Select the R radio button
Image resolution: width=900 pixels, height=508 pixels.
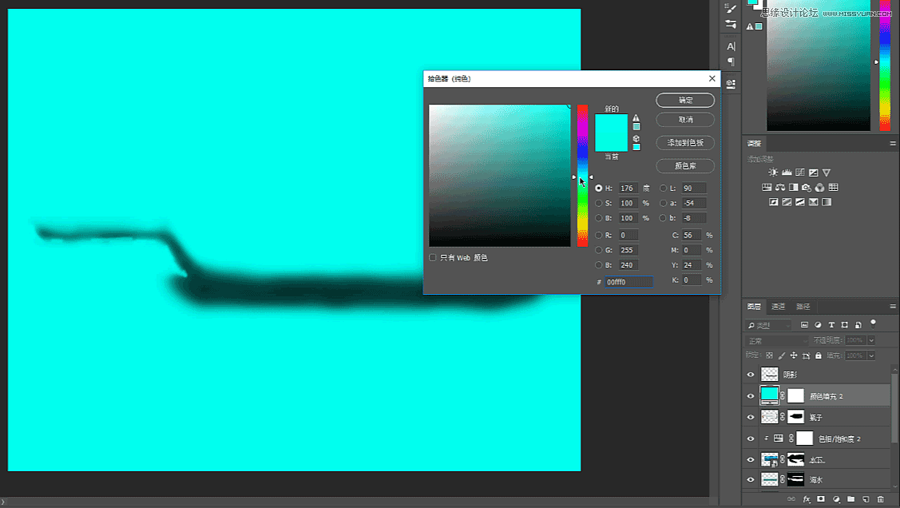pyautogui.click(x=599, y=235)
